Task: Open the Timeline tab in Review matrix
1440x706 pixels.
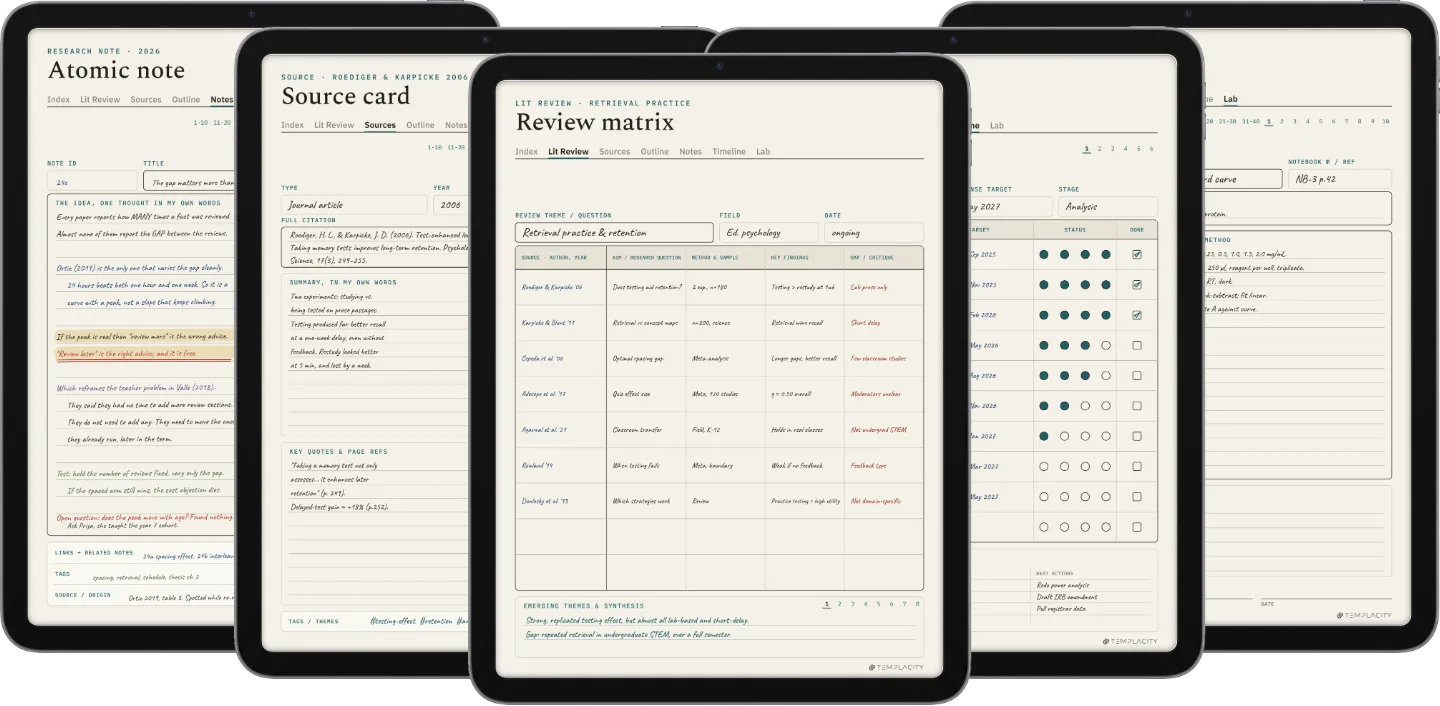Action: 729,152
